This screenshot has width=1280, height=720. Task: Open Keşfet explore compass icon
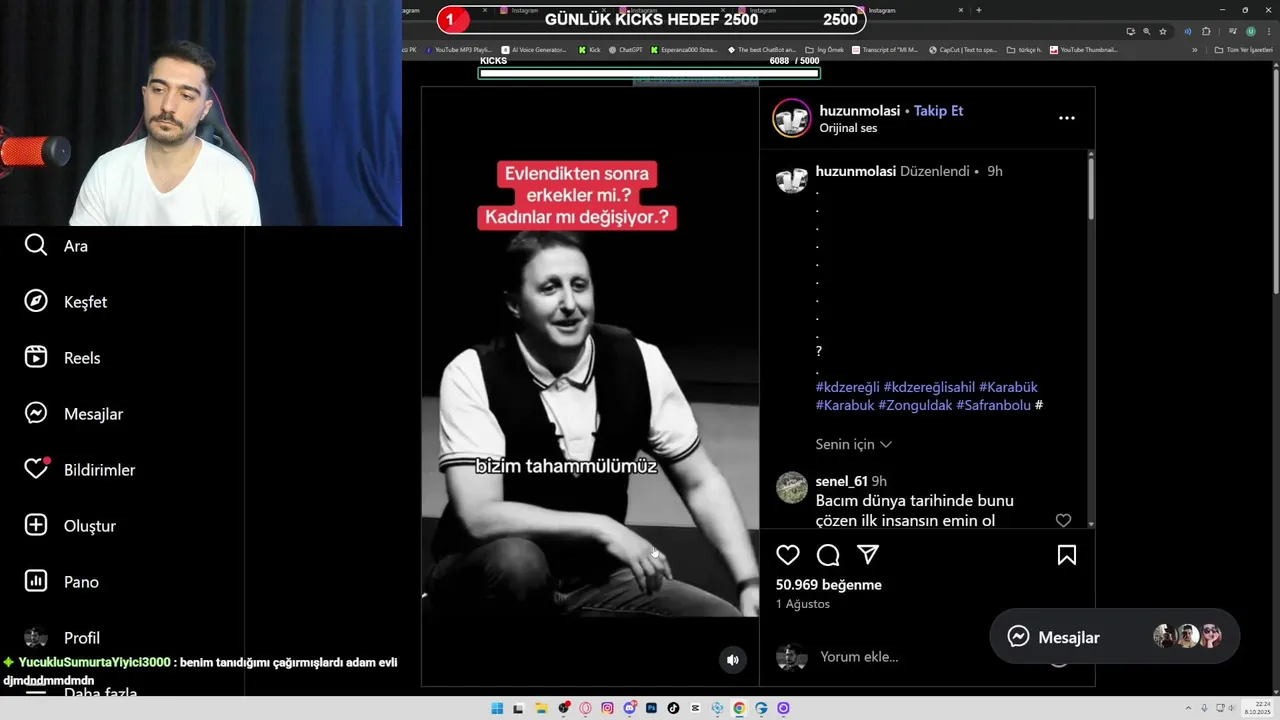(x=36, y=301)
